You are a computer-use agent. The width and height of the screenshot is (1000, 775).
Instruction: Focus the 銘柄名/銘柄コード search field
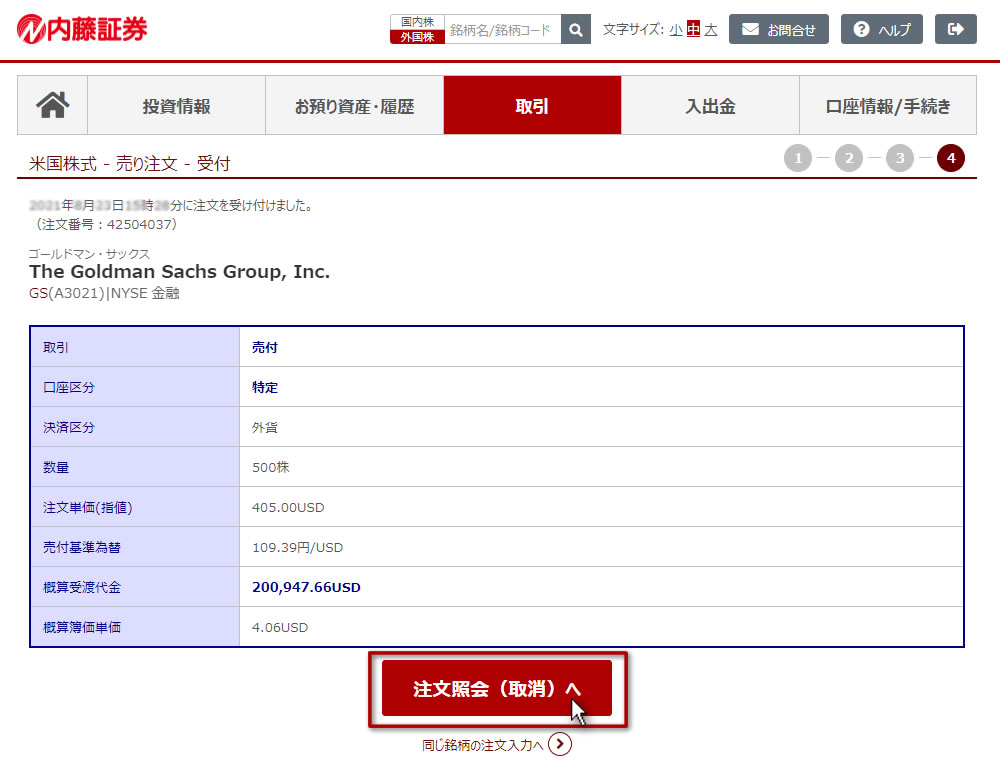click(x=503, y=29)
